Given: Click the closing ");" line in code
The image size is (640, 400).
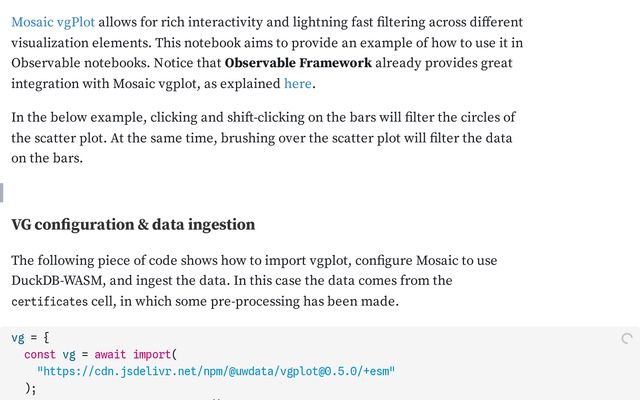Looking at the screenshot, I should [29, 388].
